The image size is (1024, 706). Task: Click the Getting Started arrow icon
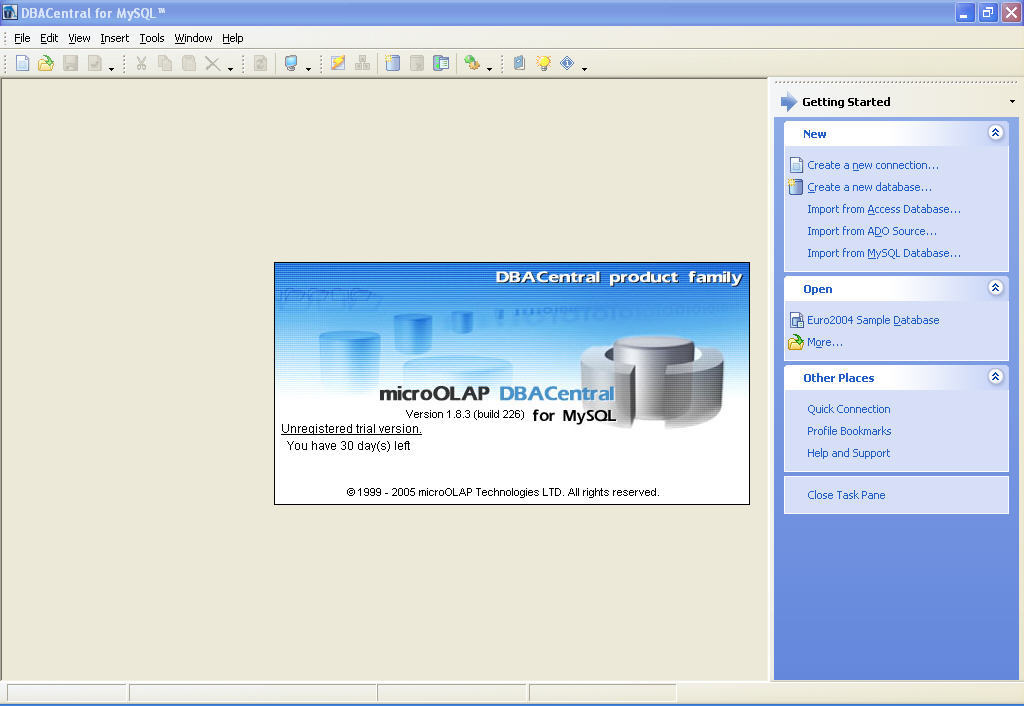pyautogui.click(x=789, y=101)
